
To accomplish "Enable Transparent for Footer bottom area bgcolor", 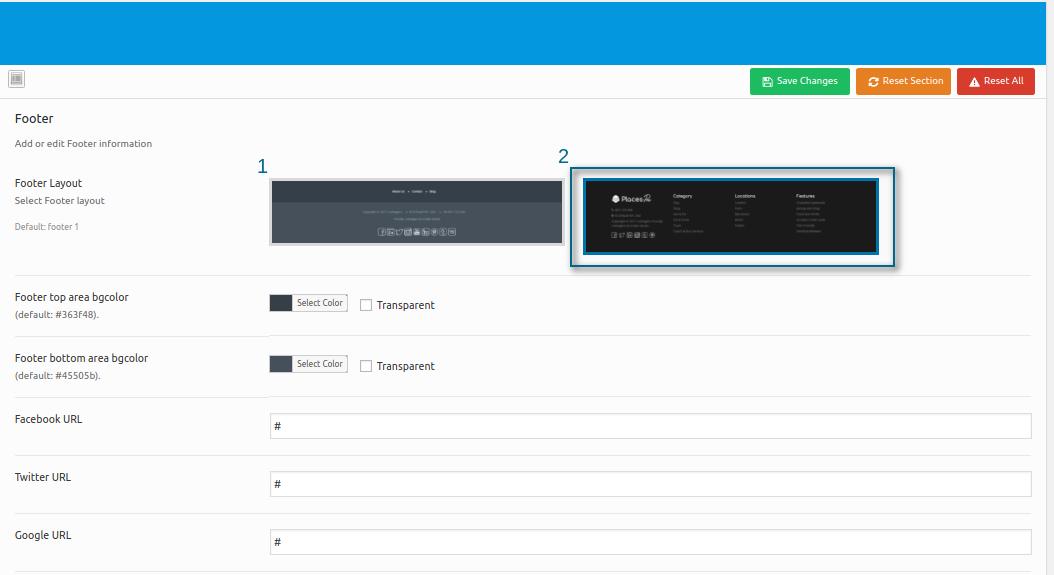I will click(366, 366).
